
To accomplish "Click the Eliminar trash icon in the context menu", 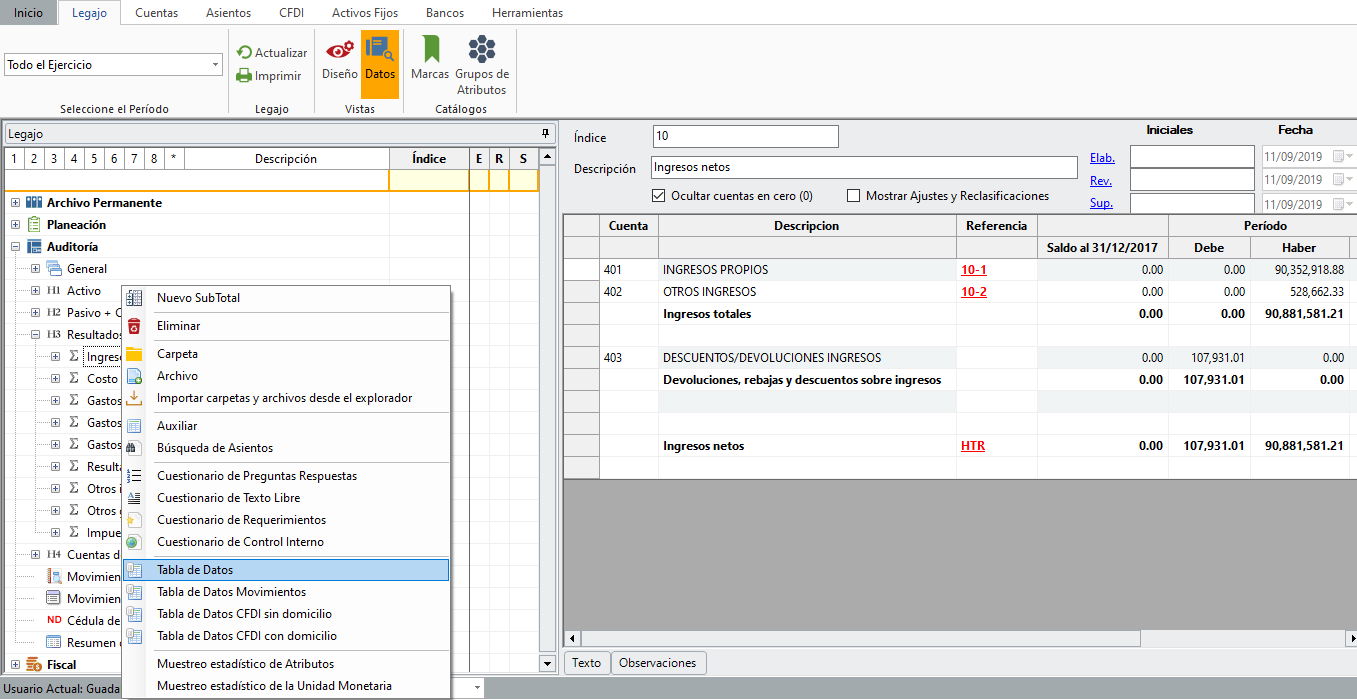I will [x=134, y=326].
